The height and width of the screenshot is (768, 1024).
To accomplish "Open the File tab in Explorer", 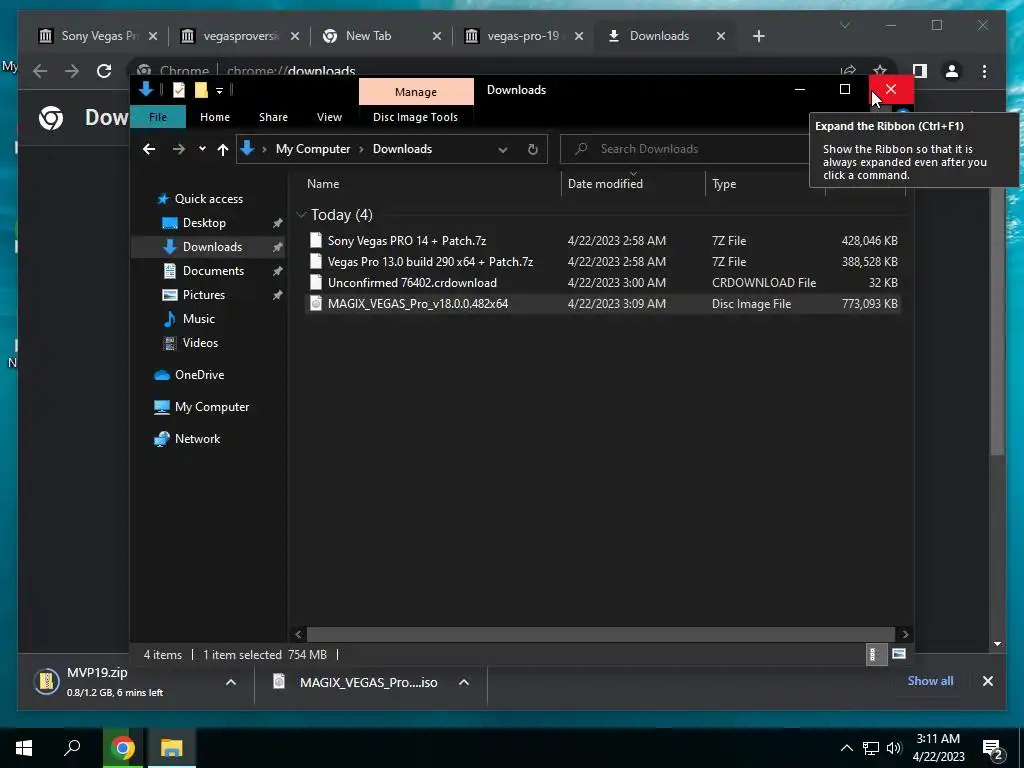I will [x=158, y=117].
